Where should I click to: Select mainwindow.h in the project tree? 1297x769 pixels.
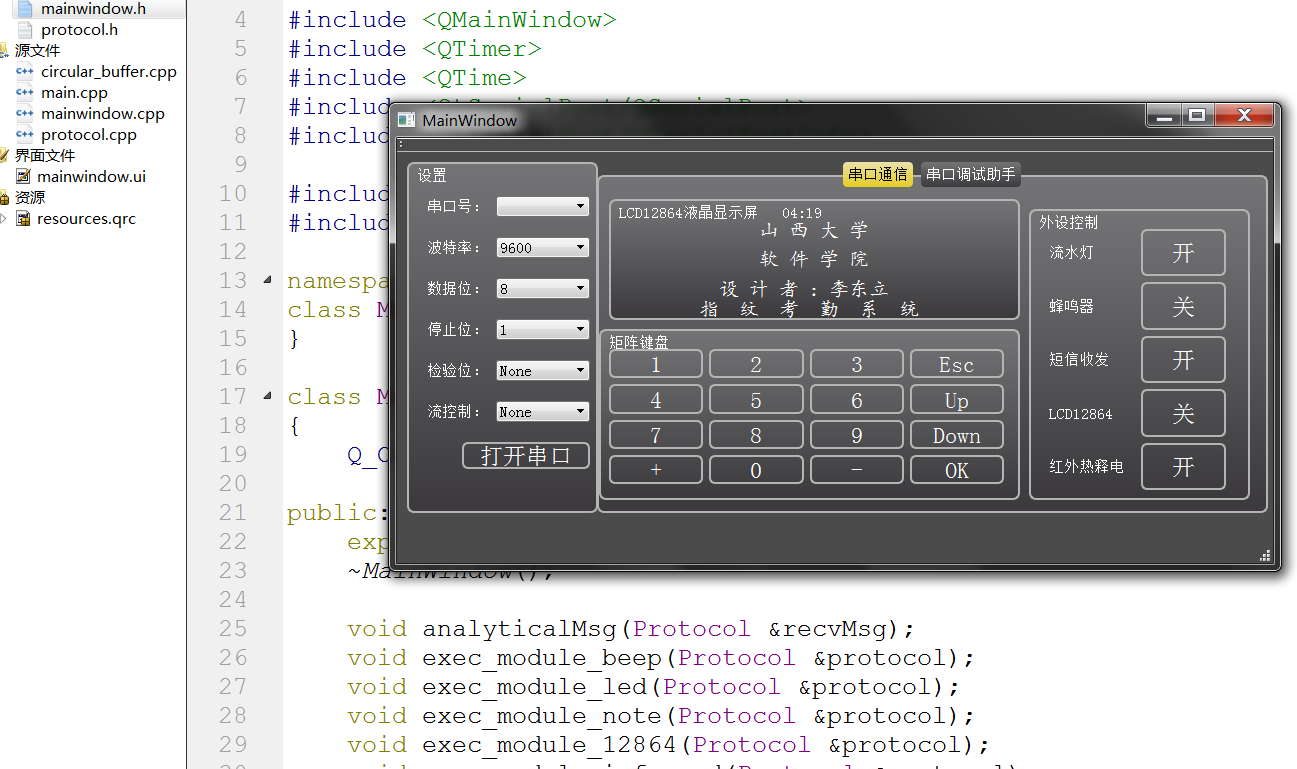tap(93, 9)
